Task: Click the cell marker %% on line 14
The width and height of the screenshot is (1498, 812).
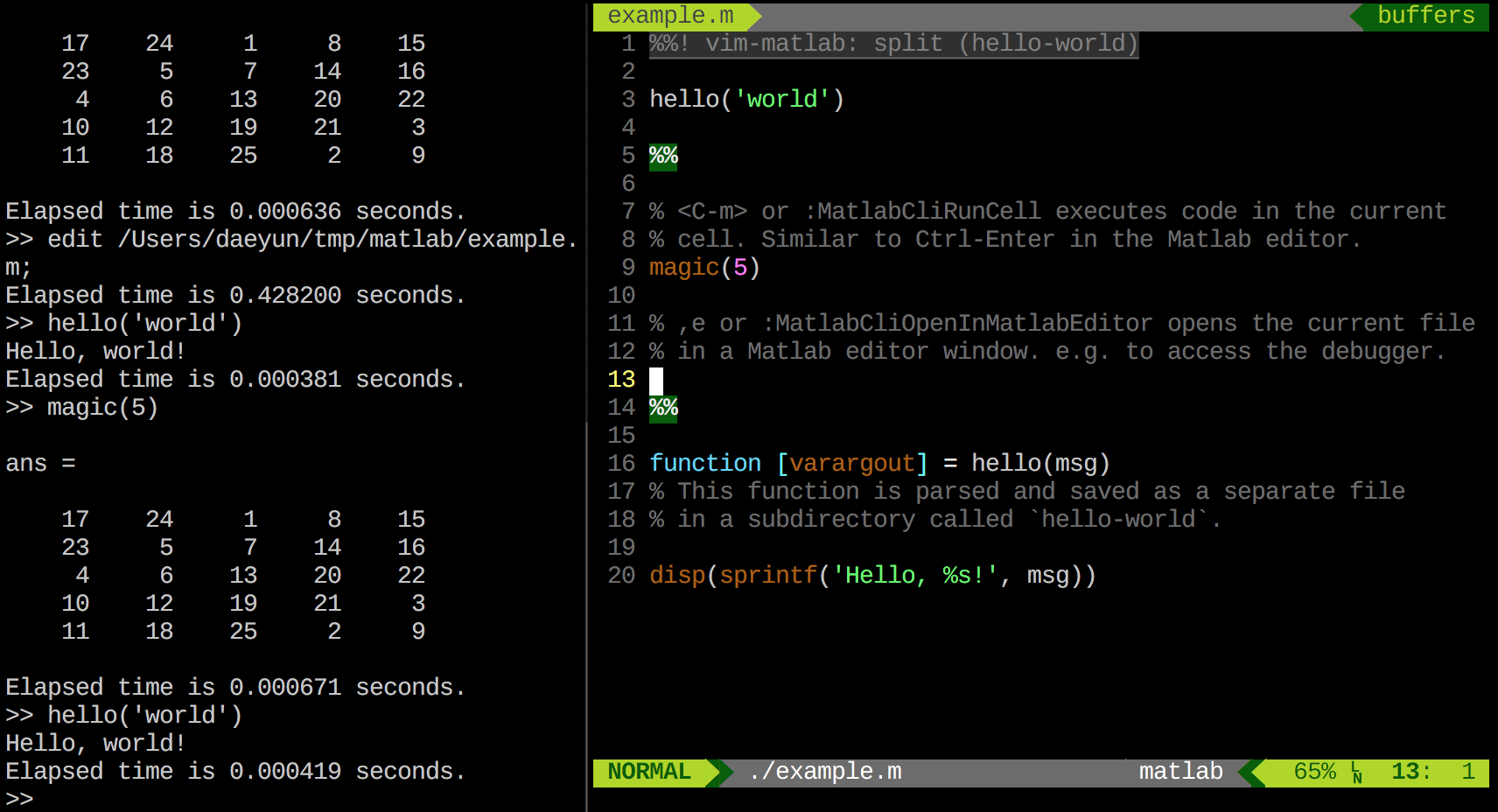Action: (x=663, y=408)
